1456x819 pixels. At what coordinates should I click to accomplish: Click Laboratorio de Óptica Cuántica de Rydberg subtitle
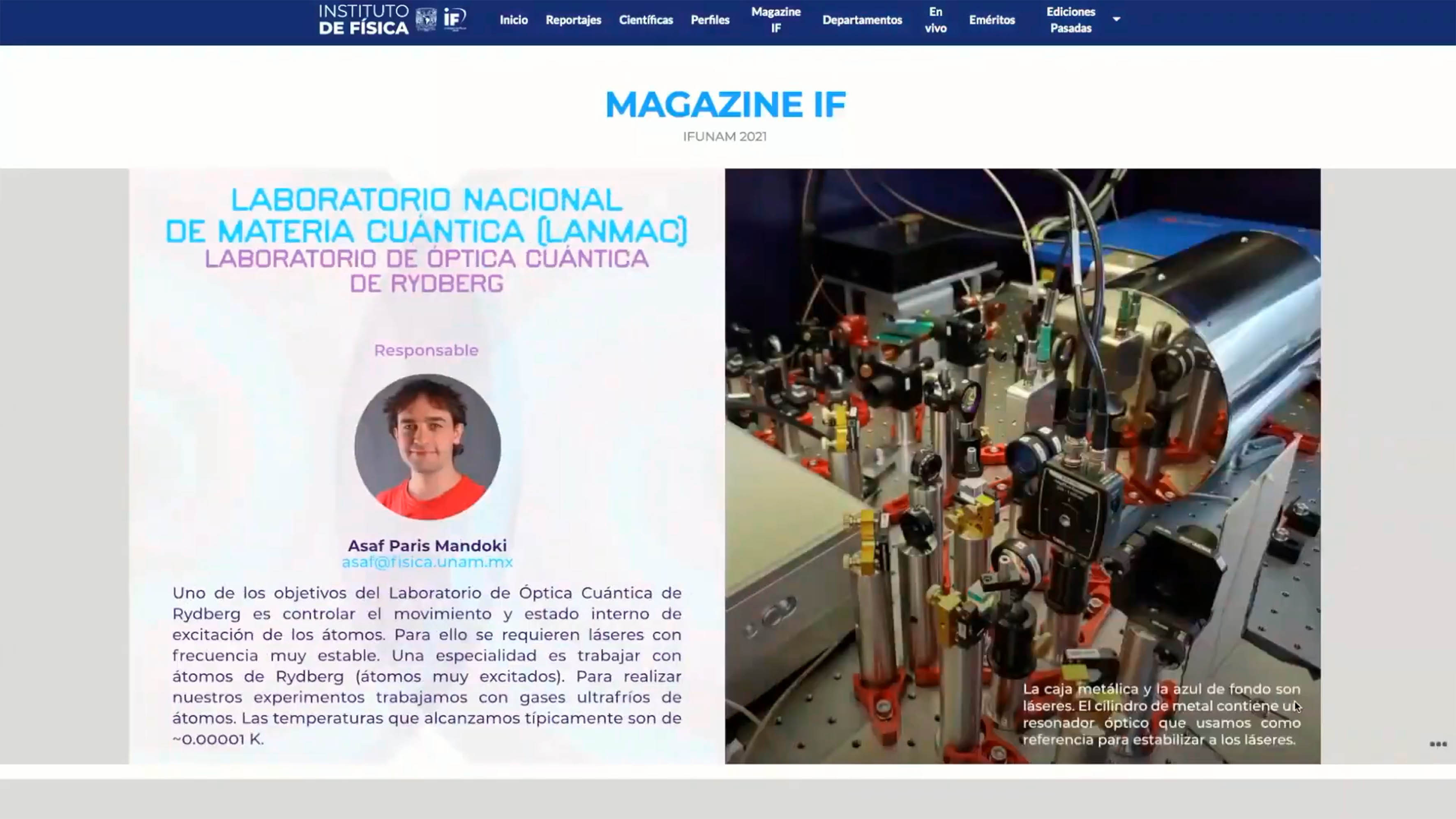pyautogui.click(x=427, y=271)
